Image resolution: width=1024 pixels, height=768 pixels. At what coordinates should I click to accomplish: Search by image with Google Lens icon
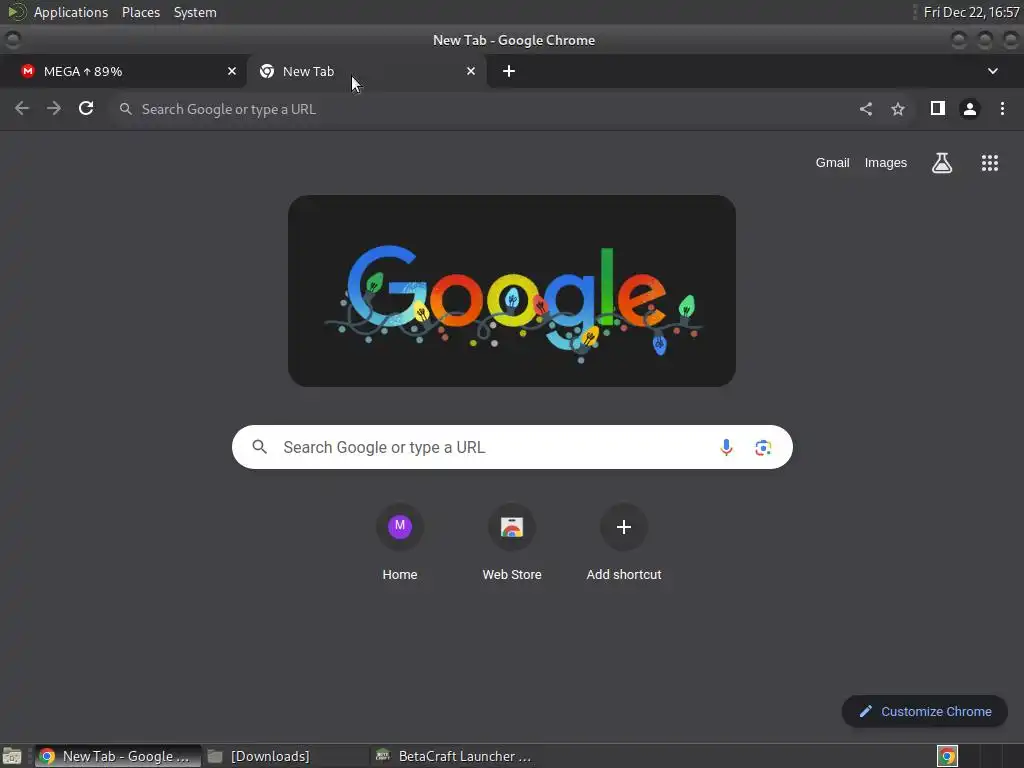click(x=763, y=447)
